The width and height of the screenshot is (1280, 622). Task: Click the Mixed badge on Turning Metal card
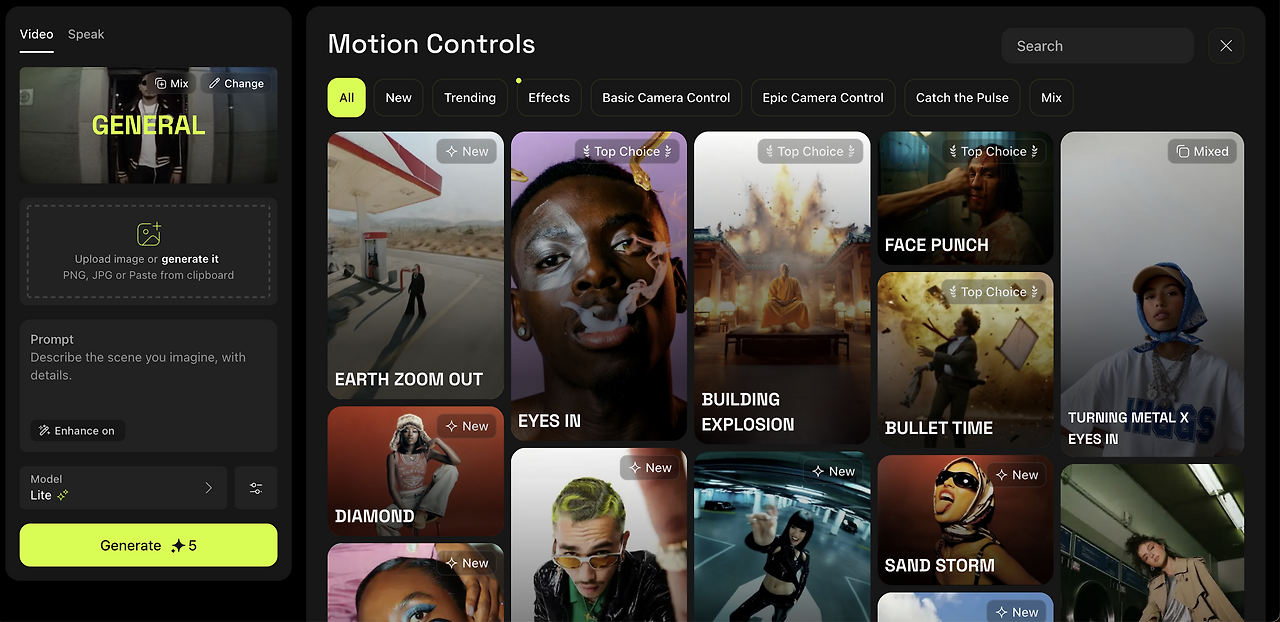click(1203, 151)
